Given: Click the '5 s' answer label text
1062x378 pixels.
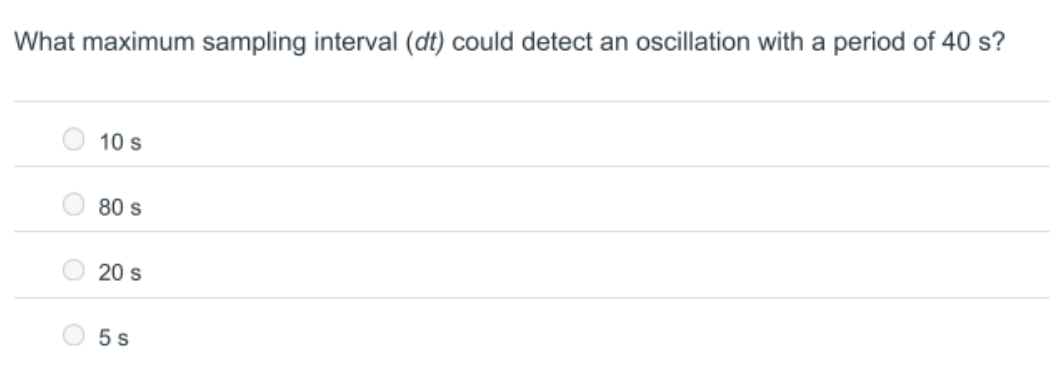Looking at the screenshot, I should [x=113, y=338].
